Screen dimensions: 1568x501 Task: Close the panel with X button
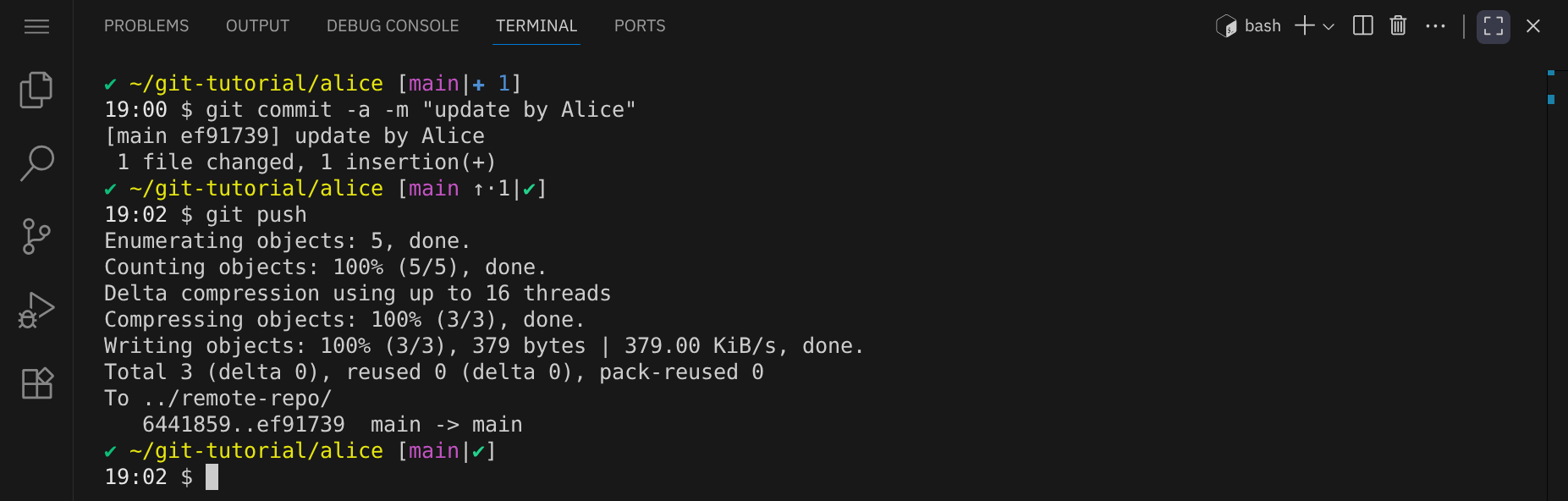(x=1532, y=26)
